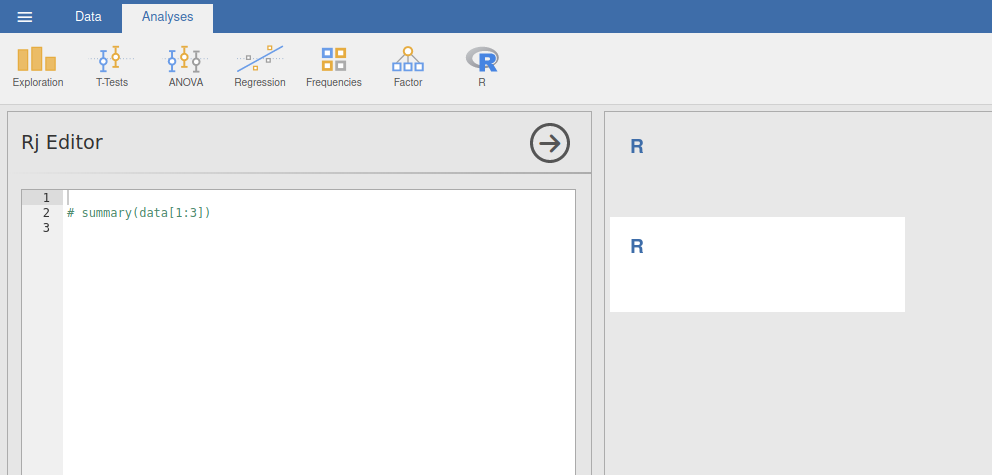
Task: Open the T-Tests analyses menu
Action: pos(112,67)
